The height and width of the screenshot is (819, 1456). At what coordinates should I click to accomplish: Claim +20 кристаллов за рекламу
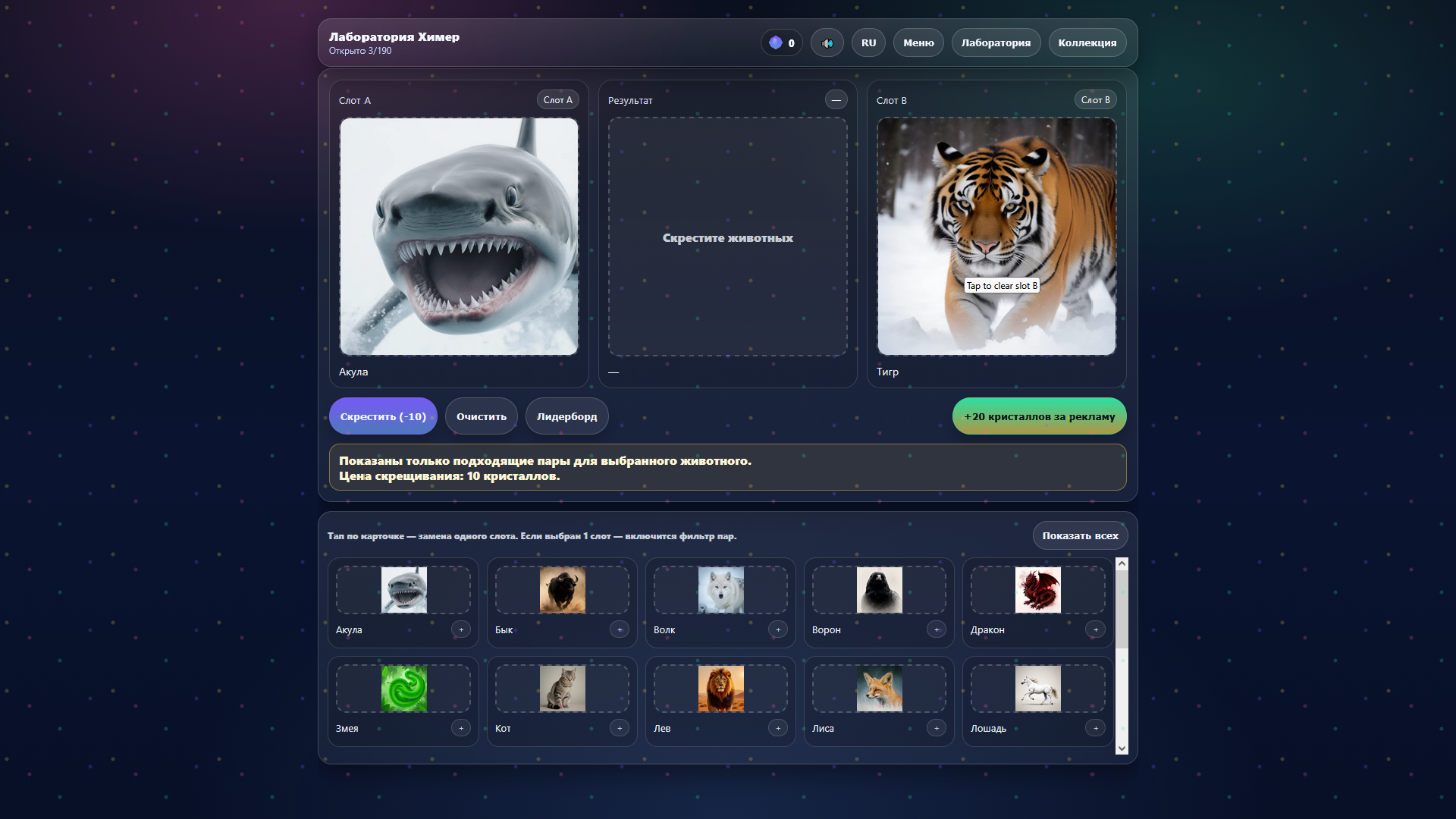pos(1039,416)
